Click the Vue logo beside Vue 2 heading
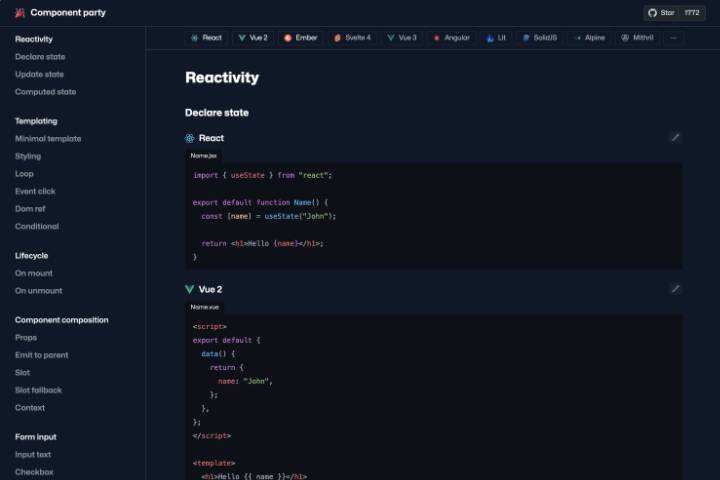This screenshot has width=720, height=480. click(190, 289)
